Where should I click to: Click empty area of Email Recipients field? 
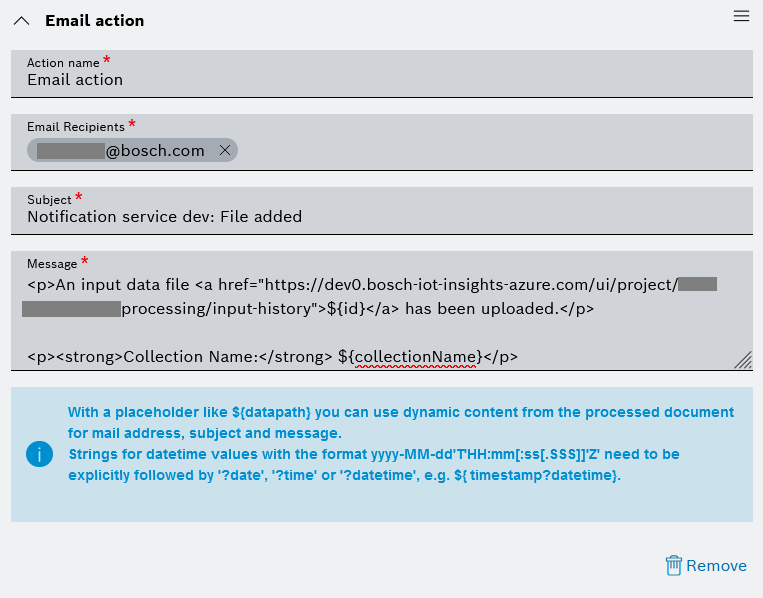click(490, 151)
